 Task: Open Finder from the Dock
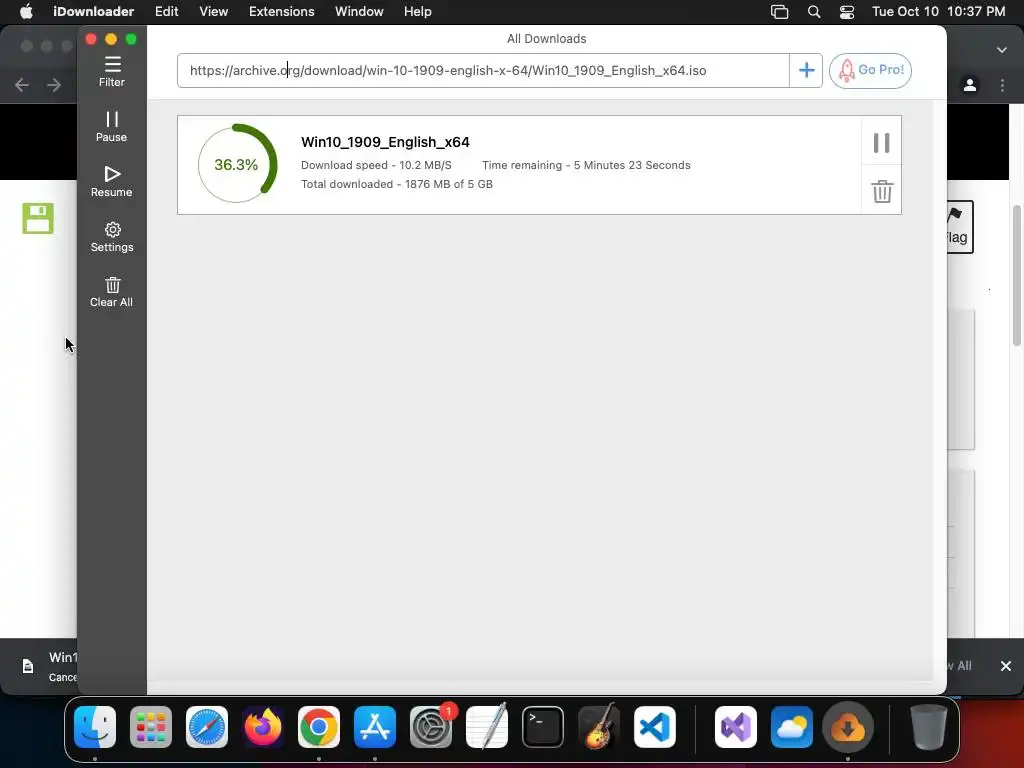95,727
